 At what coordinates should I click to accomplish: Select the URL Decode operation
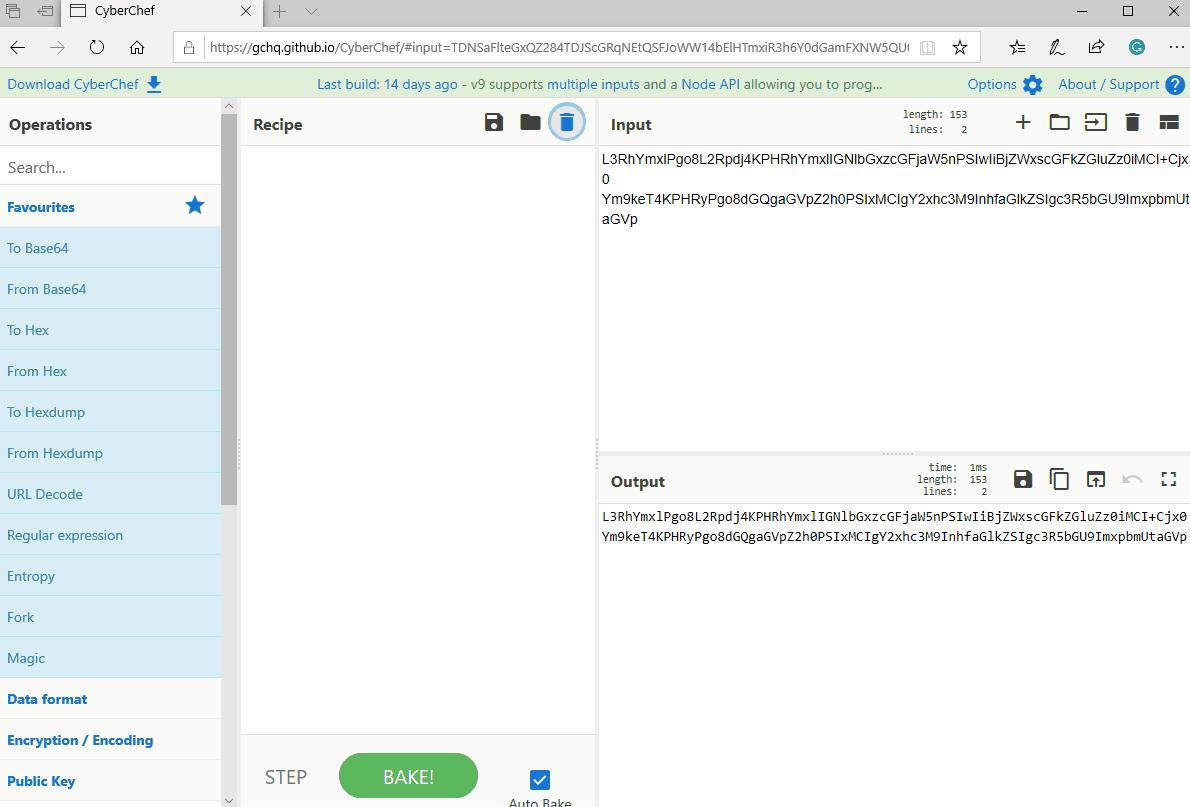[x=110, y=494]
